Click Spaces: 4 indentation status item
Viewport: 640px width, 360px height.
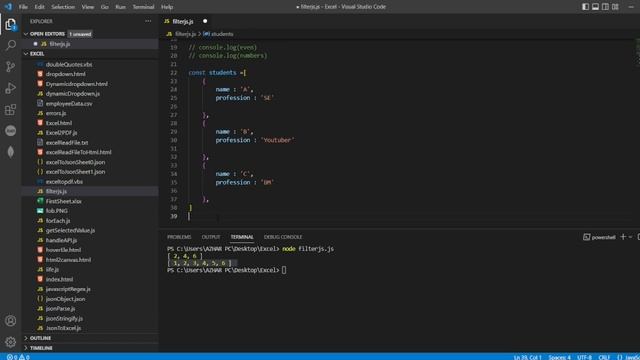click(559, 357)
